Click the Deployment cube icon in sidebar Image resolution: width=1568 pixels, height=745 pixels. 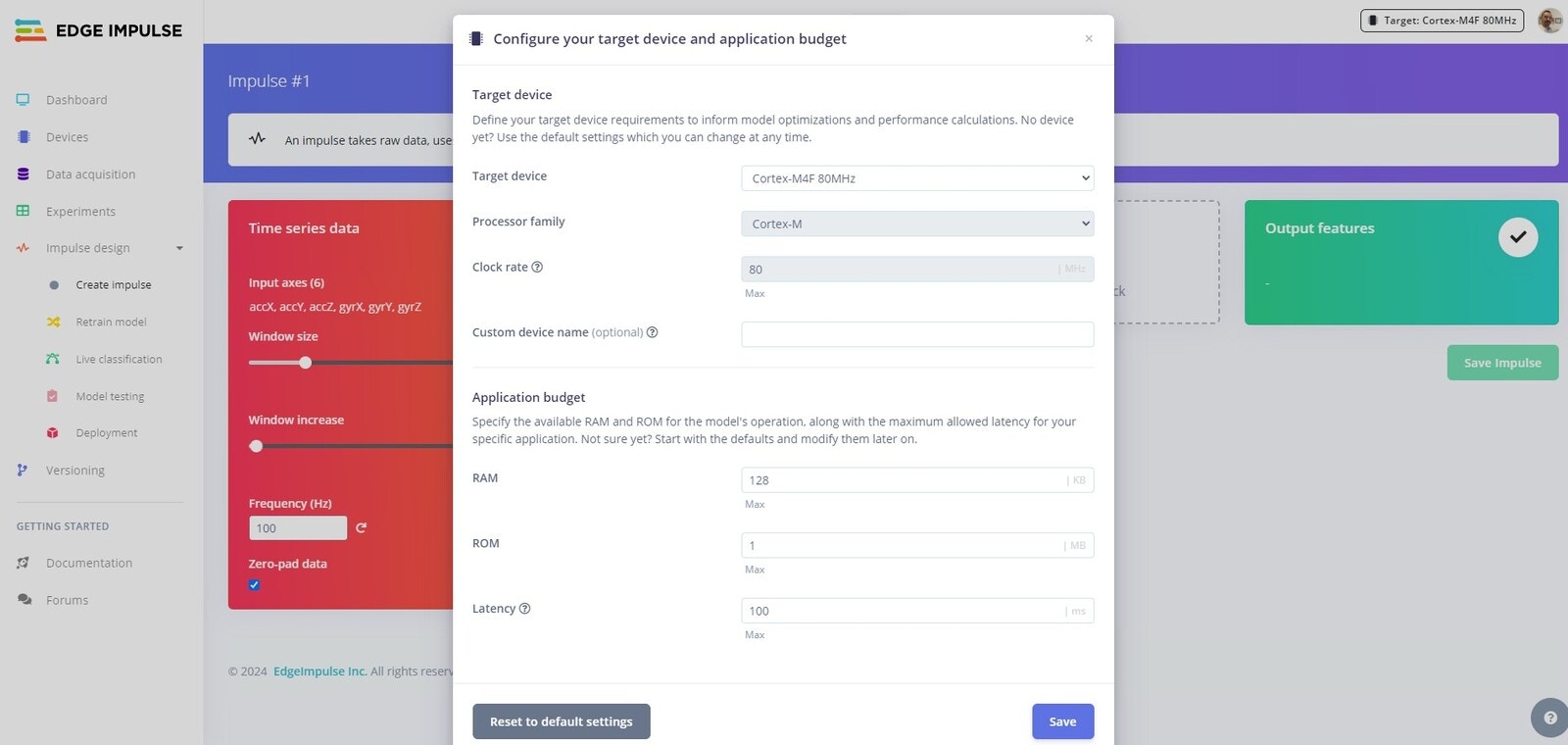click(x=53, y=432)
